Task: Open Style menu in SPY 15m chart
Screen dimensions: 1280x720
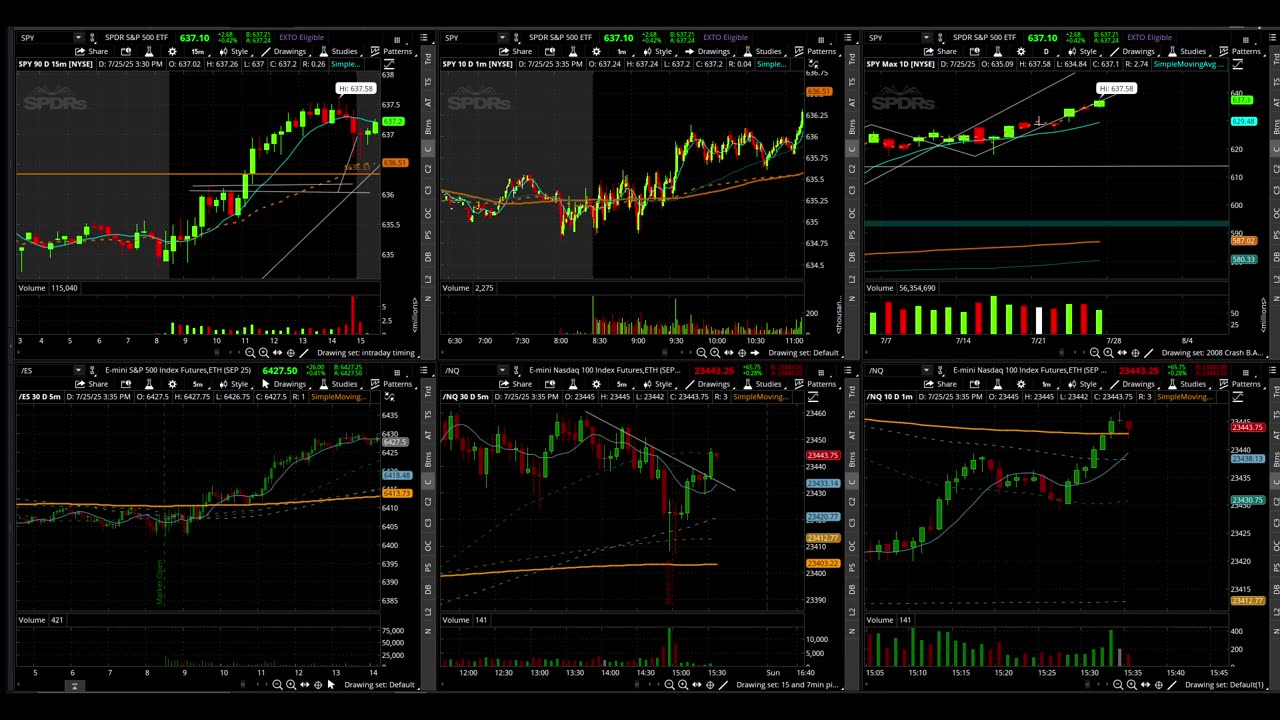Action: point(233,51)
